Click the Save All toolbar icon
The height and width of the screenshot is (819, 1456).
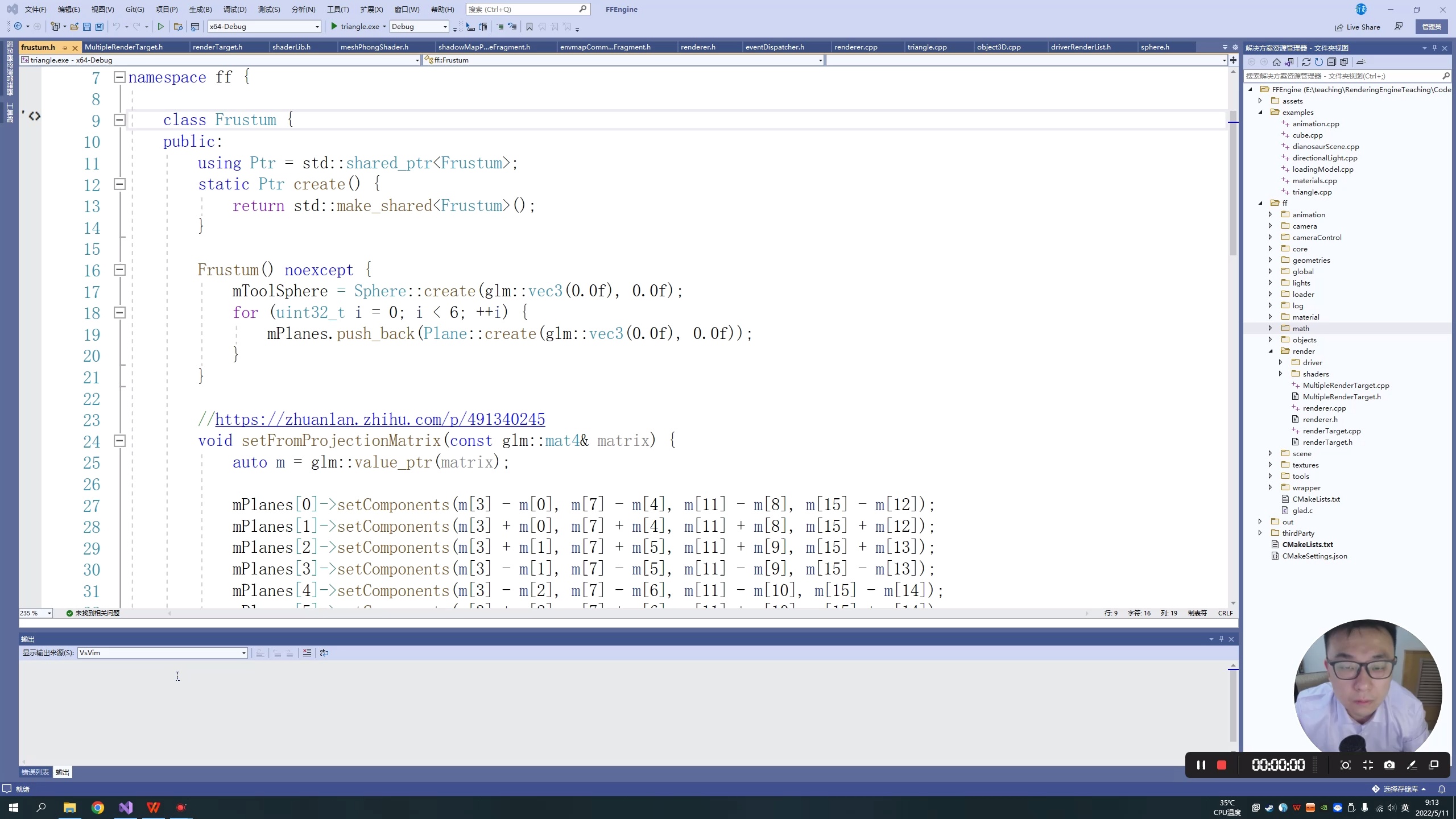point(100,27)
